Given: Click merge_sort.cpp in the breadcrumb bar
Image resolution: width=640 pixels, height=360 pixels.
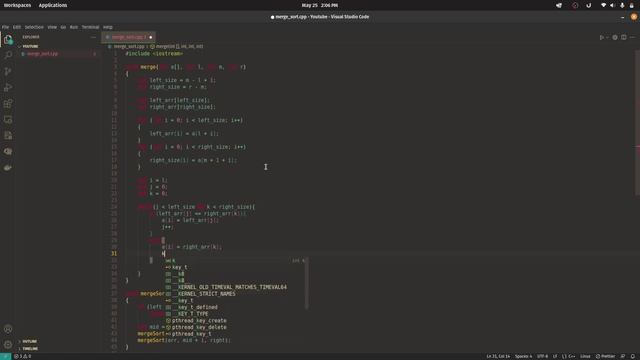Looking at the screenshot, I should [x=129, y=47].
